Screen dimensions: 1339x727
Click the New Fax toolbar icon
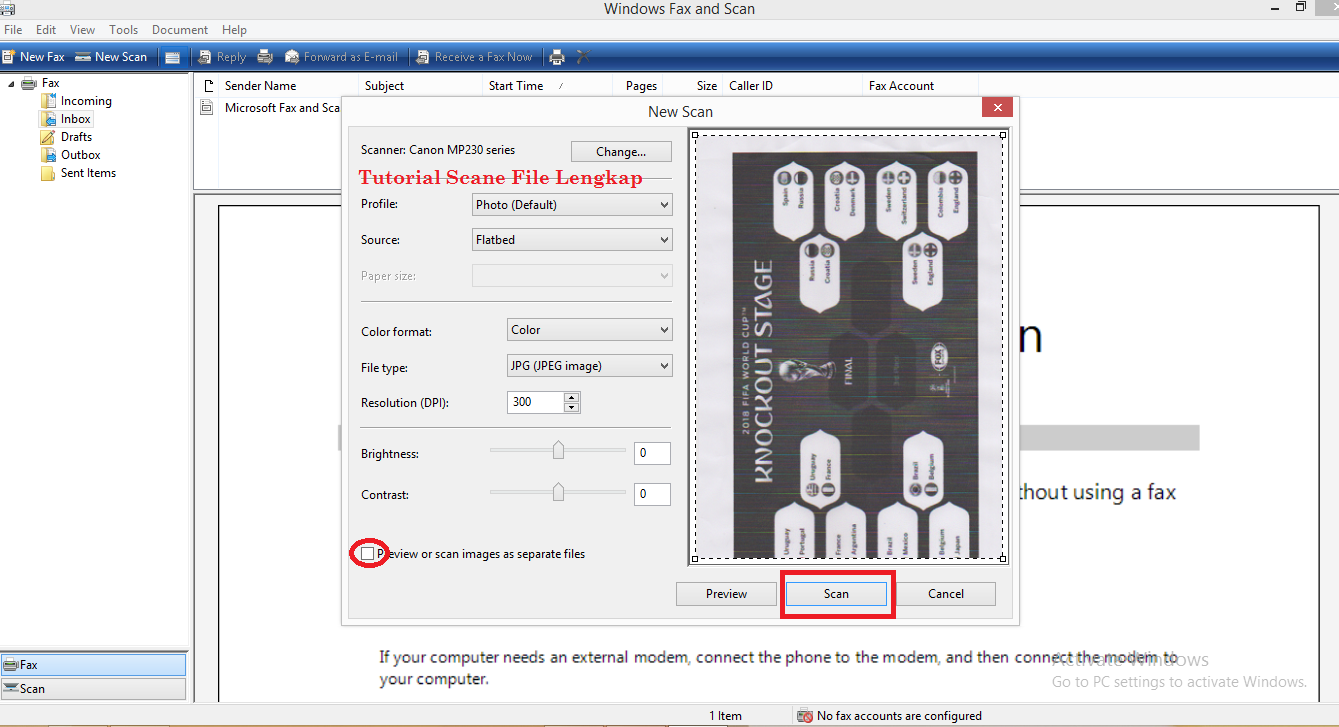pos(34,56)
